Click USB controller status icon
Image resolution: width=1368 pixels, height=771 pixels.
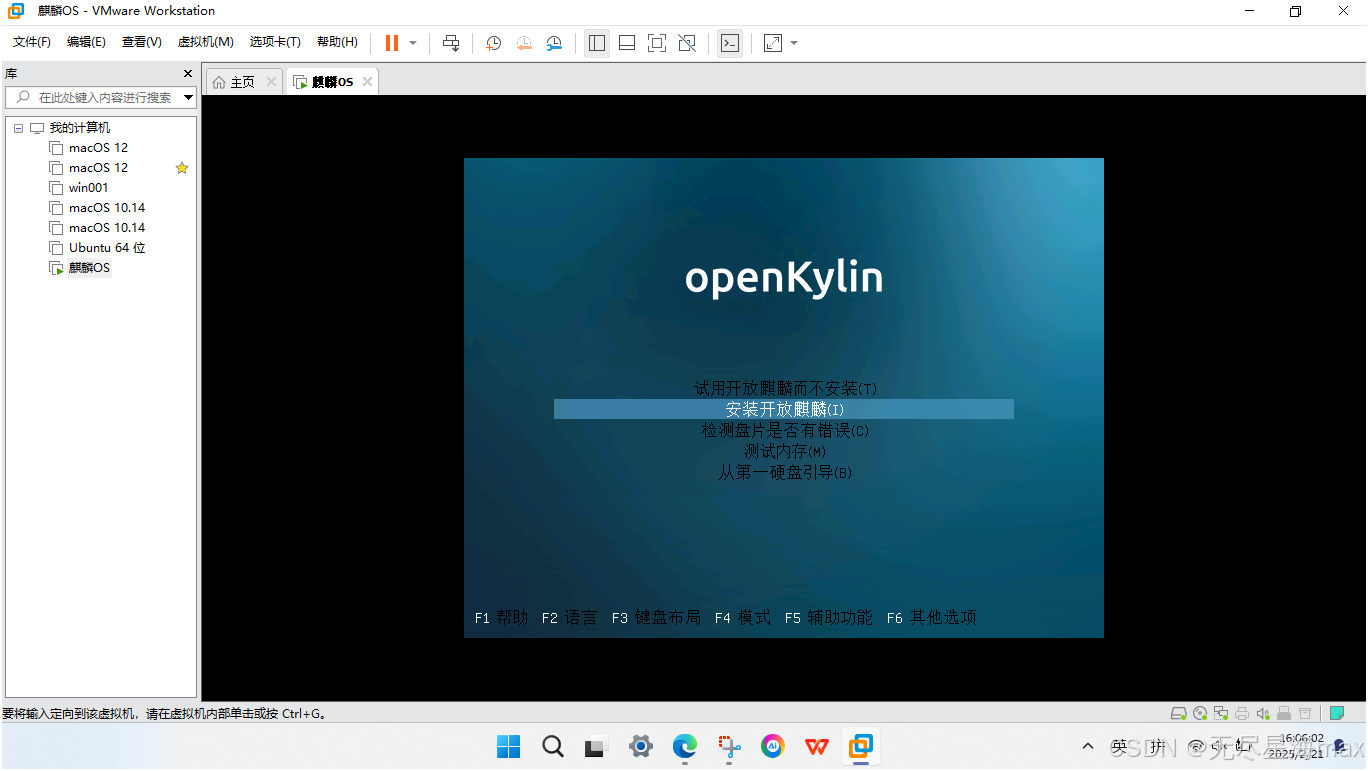1284,713
